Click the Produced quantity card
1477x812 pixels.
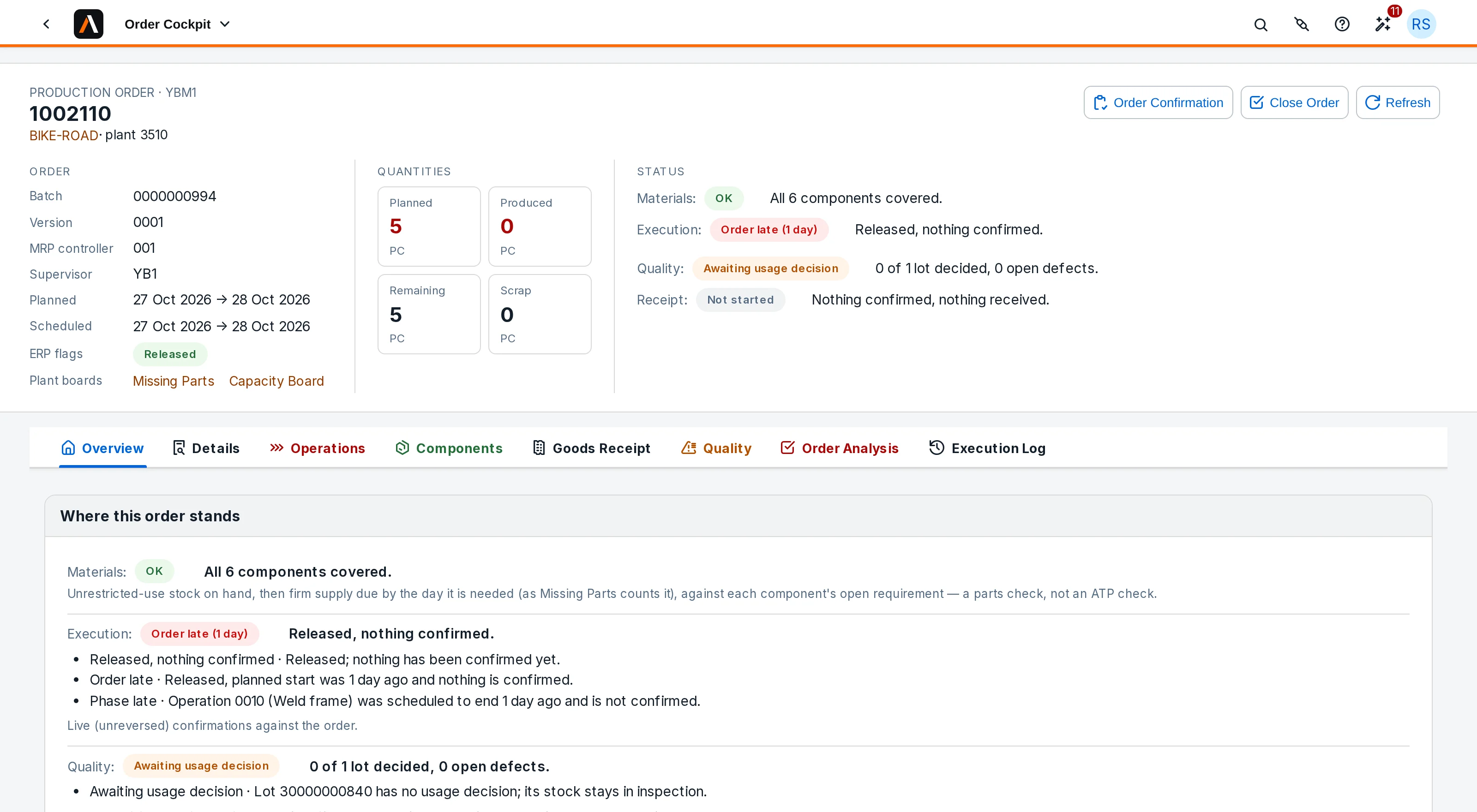point(540,227)
